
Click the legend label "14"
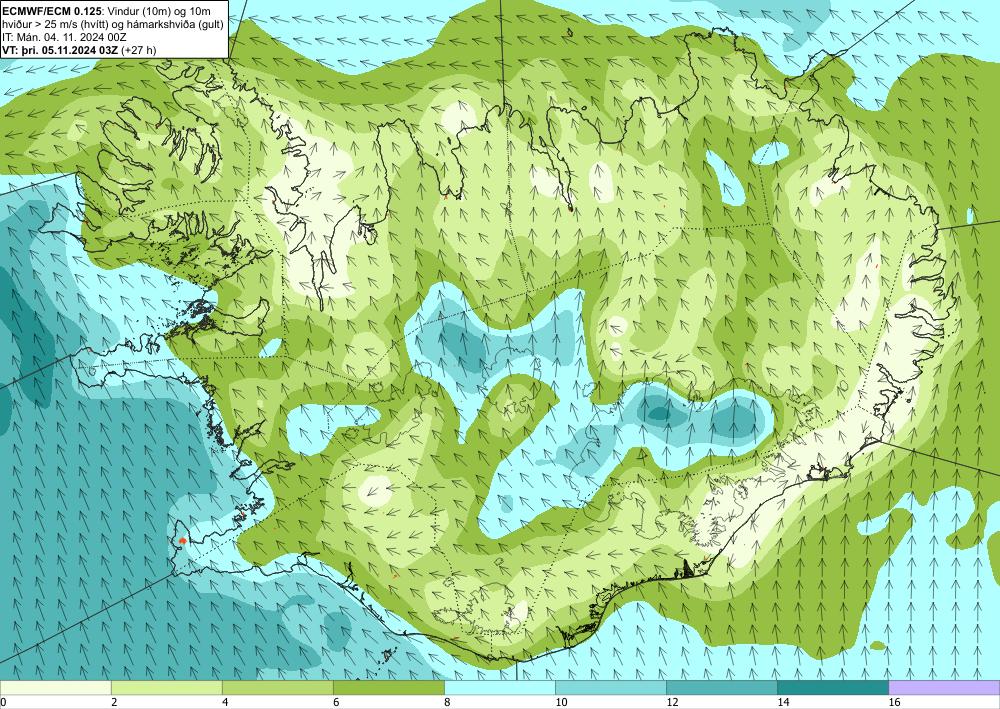coord(783,702)
